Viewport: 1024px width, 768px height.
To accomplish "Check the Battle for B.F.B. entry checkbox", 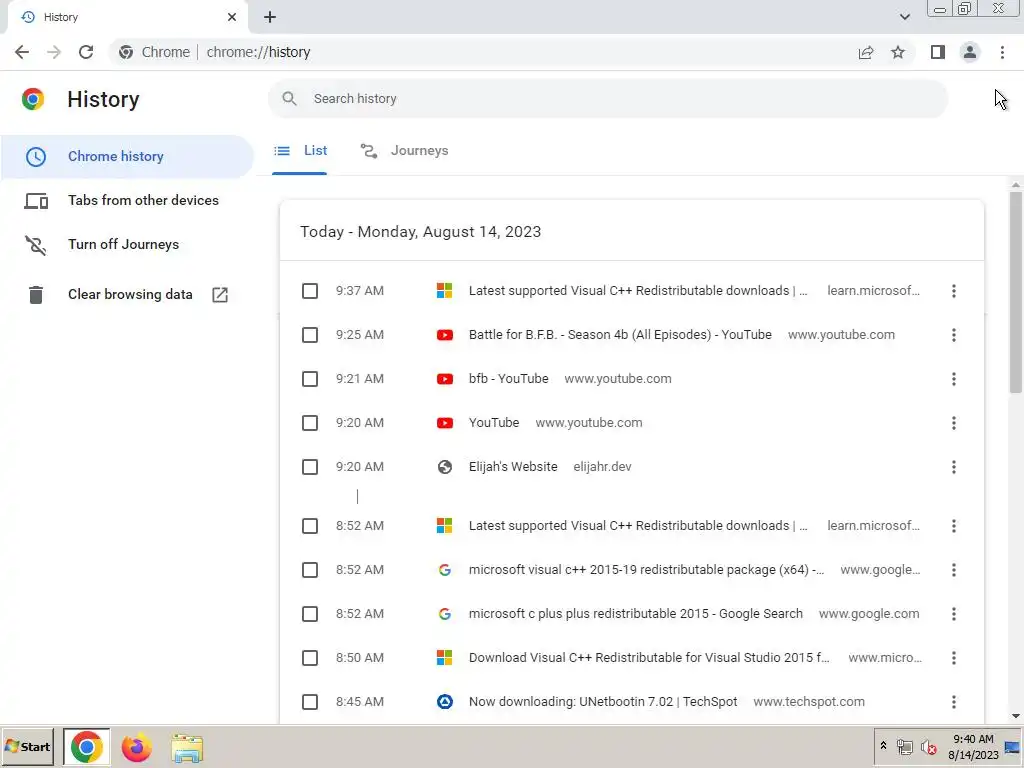I will coord(310,335).
